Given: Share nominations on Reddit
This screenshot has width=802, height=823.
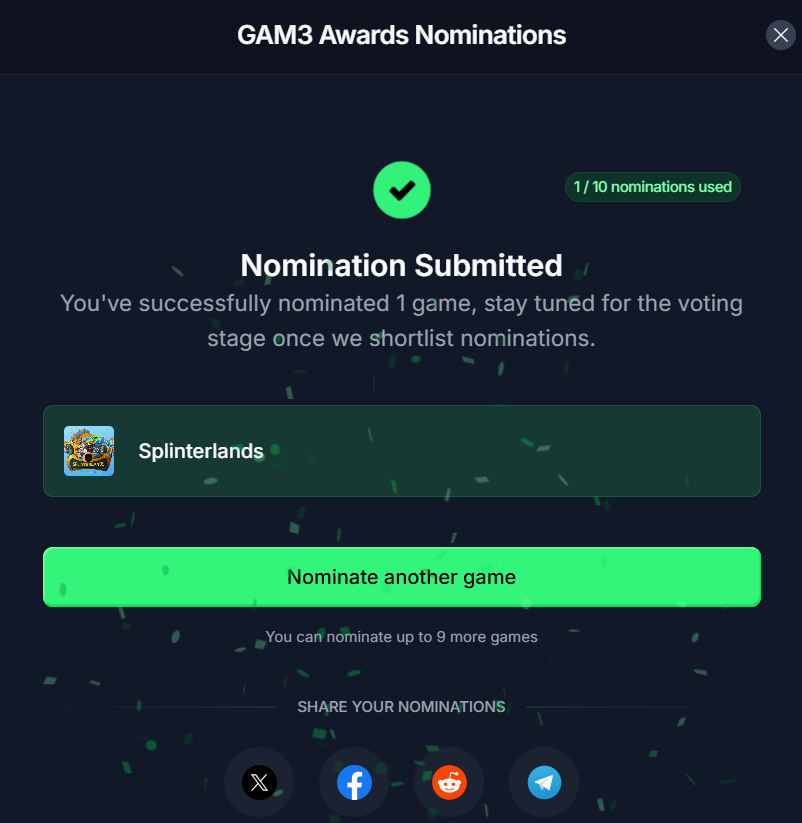Looking at the screenshot, I should coord(449,782).
